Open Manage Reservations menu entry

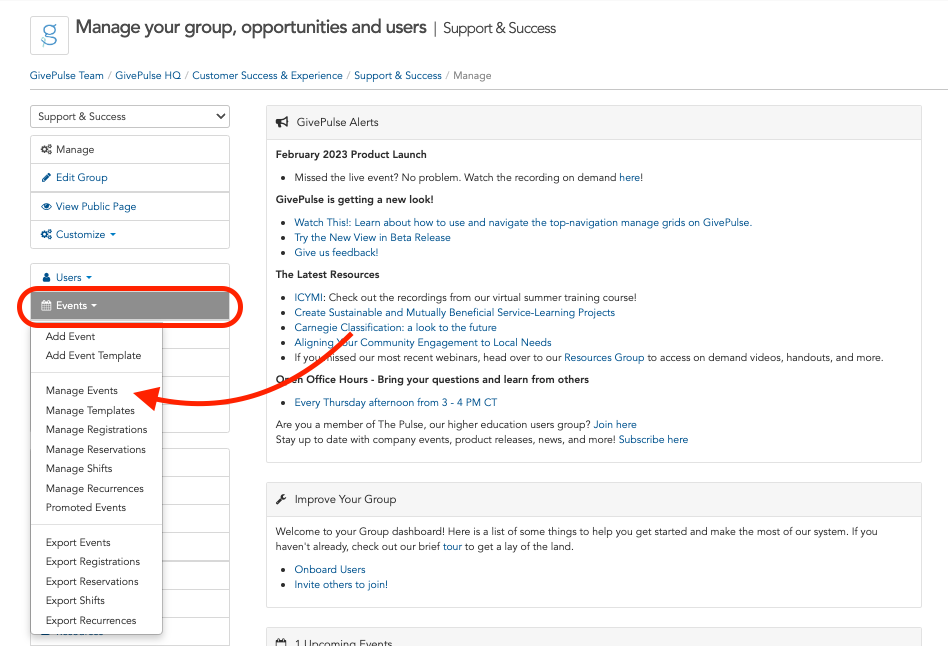96,449
